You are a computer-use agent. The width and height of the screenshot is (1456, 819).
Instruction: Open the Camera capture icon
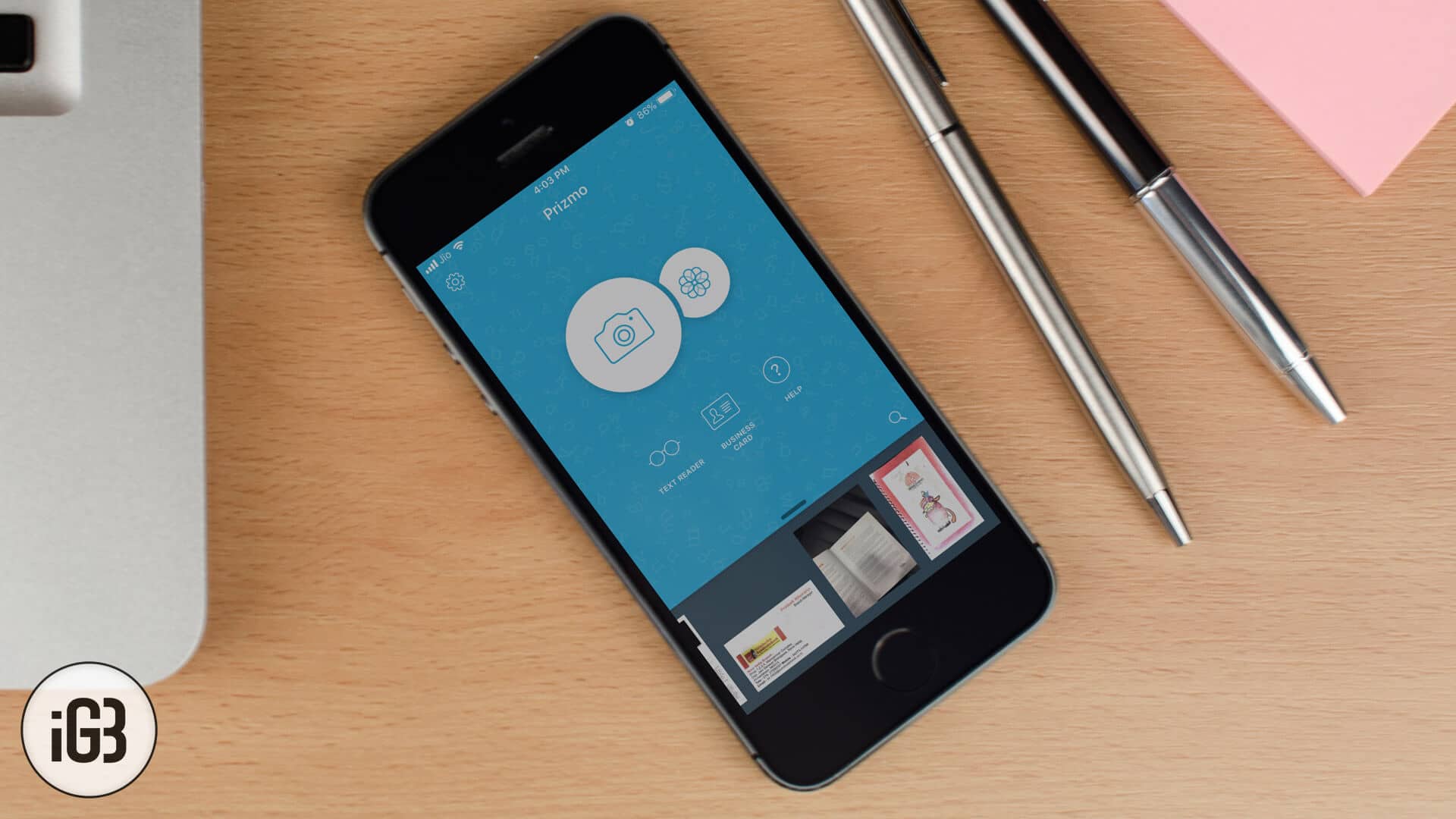621,340
